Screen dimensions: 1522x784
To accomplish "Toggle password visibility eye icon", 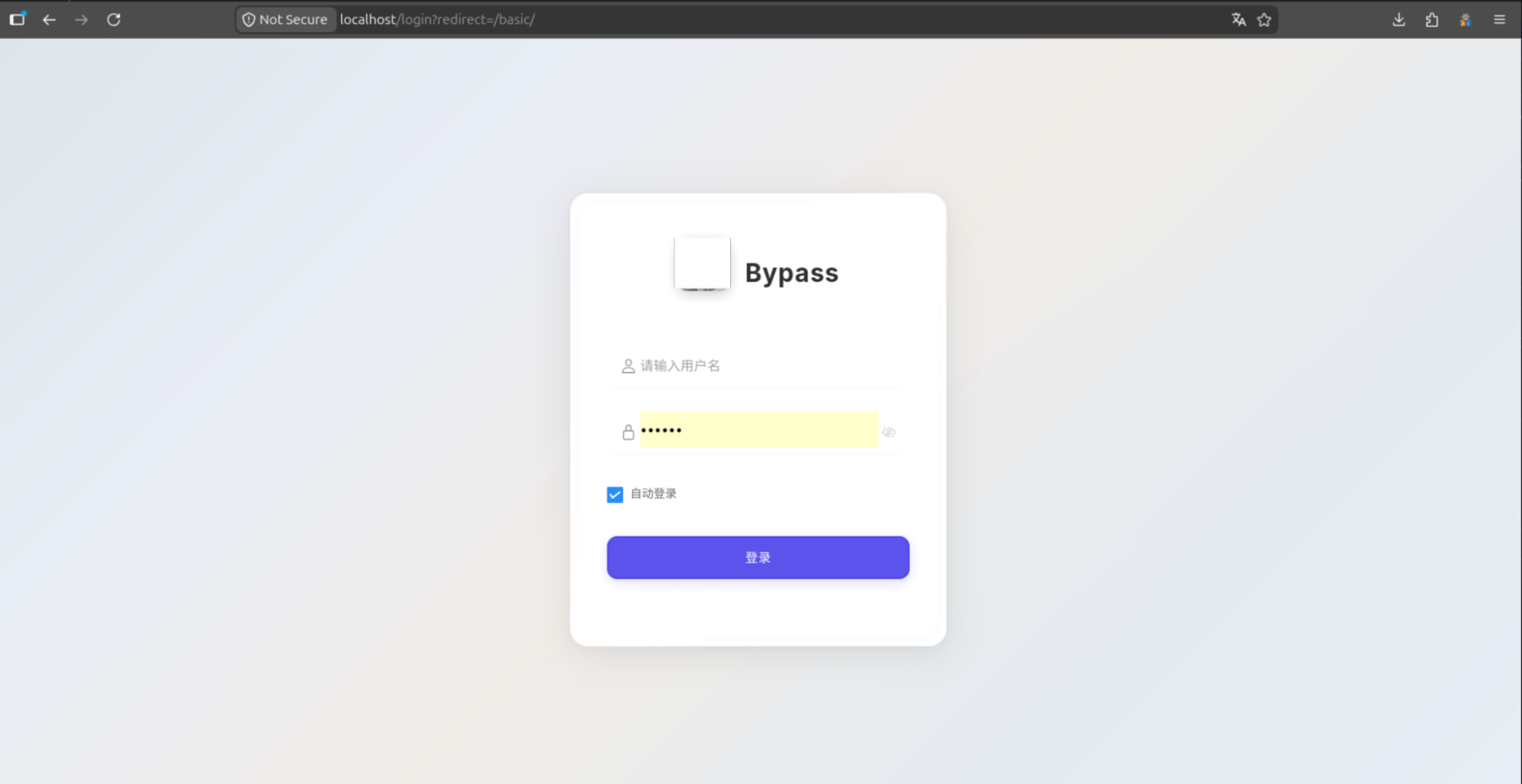I will (889, 432).
